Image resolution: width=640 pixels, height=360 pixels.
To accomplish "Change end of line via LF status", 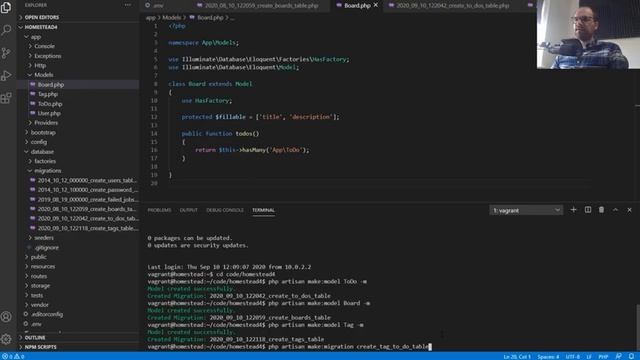I will click(x=589, y=356).
